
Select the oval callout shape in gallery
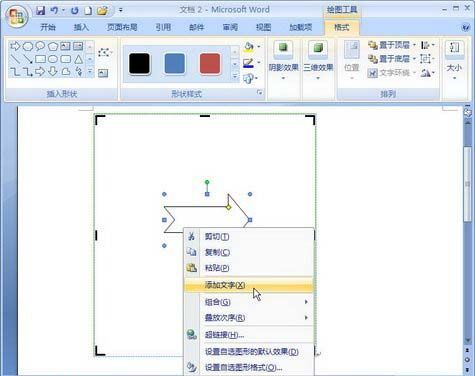click(40, 46)
